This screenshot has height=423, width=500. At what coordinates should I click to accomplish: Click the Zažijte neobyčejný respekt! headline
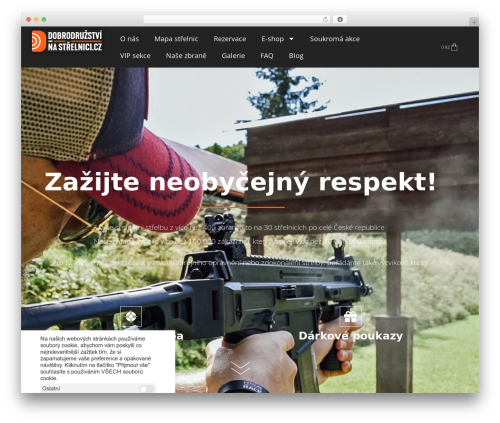[240, 182]
